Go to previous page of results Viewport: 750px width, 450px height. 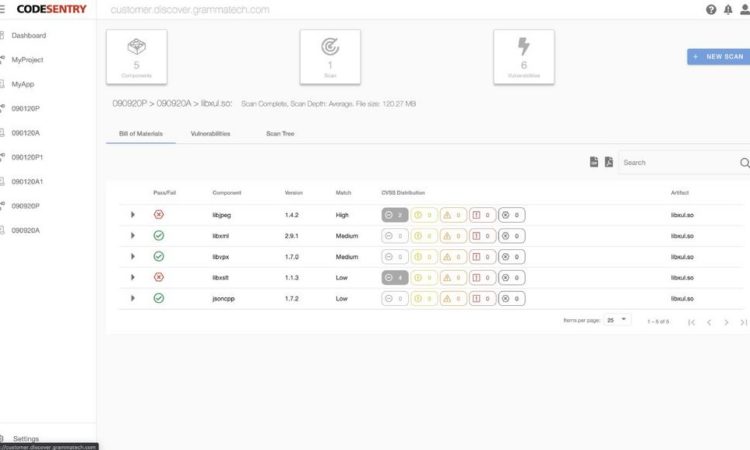click(709, 322)
